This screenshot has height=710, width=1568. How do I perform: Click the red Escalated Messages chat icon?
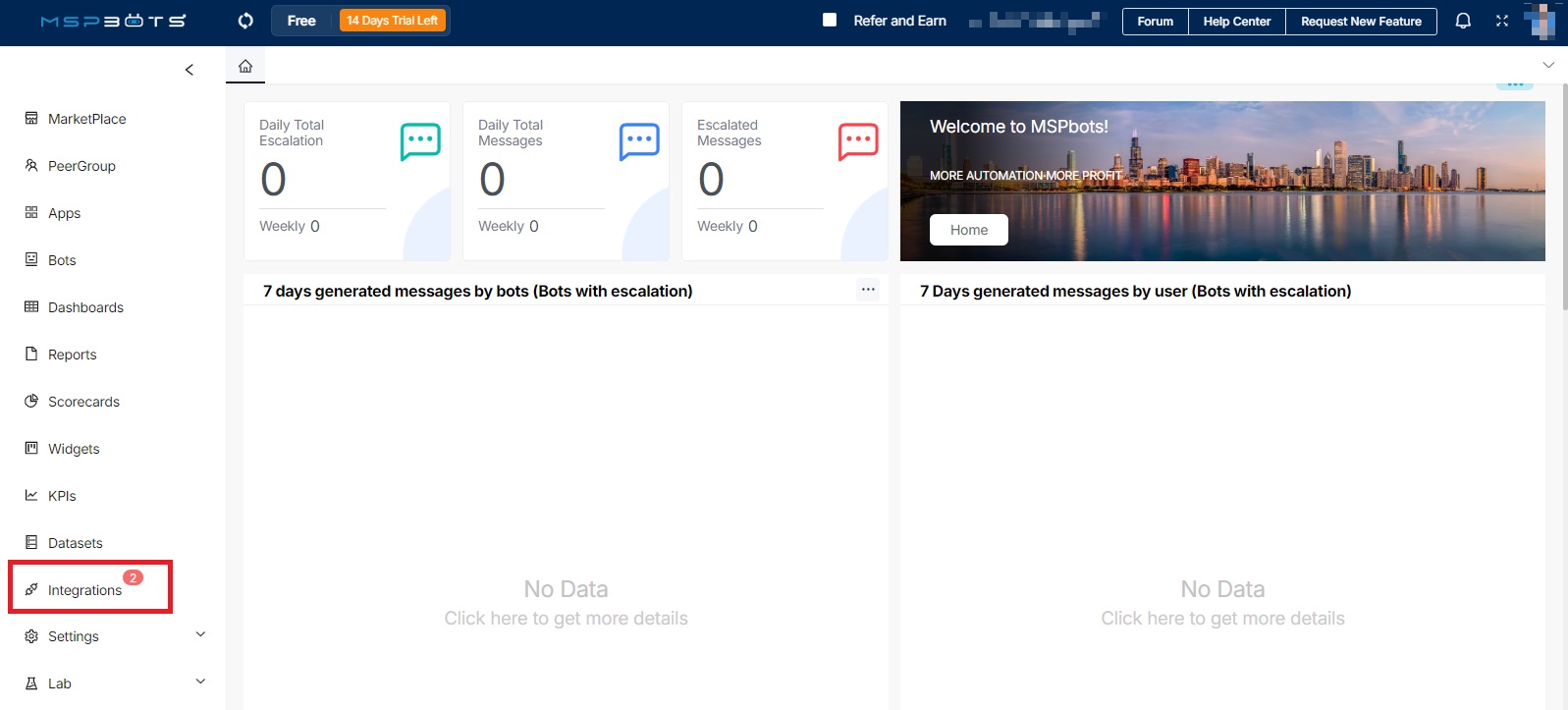click(858, 141)
